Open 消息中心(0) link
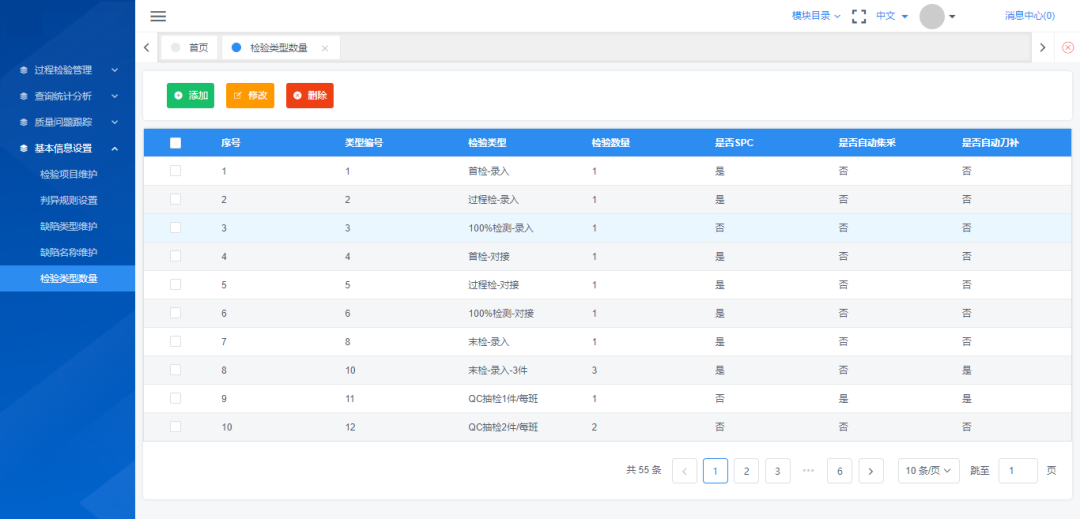The image size is (1080, 519). tap(1030, 17)
